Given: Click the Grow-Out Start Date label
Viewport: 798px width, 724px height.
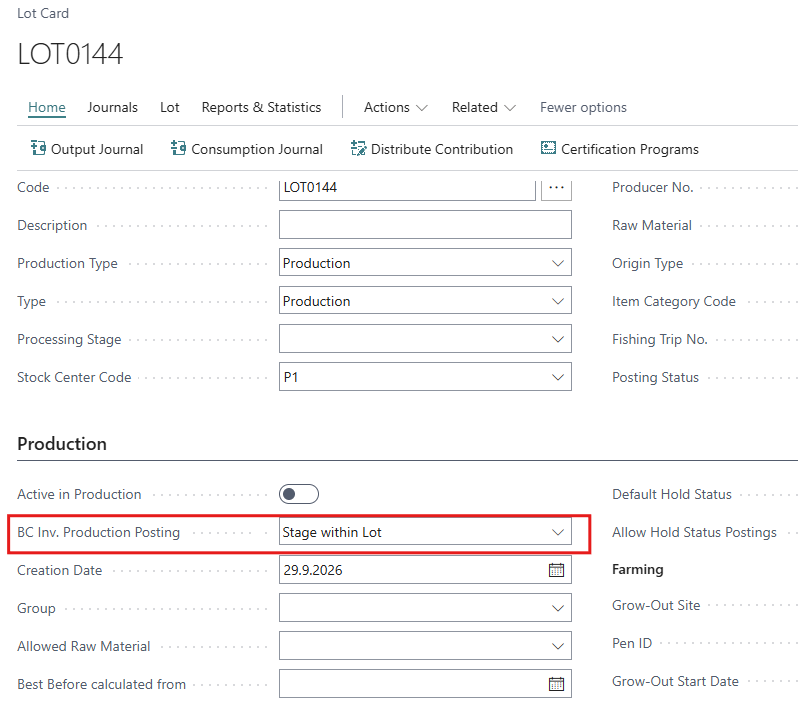Looking at the screenshot, I should (x=675, y=681).
